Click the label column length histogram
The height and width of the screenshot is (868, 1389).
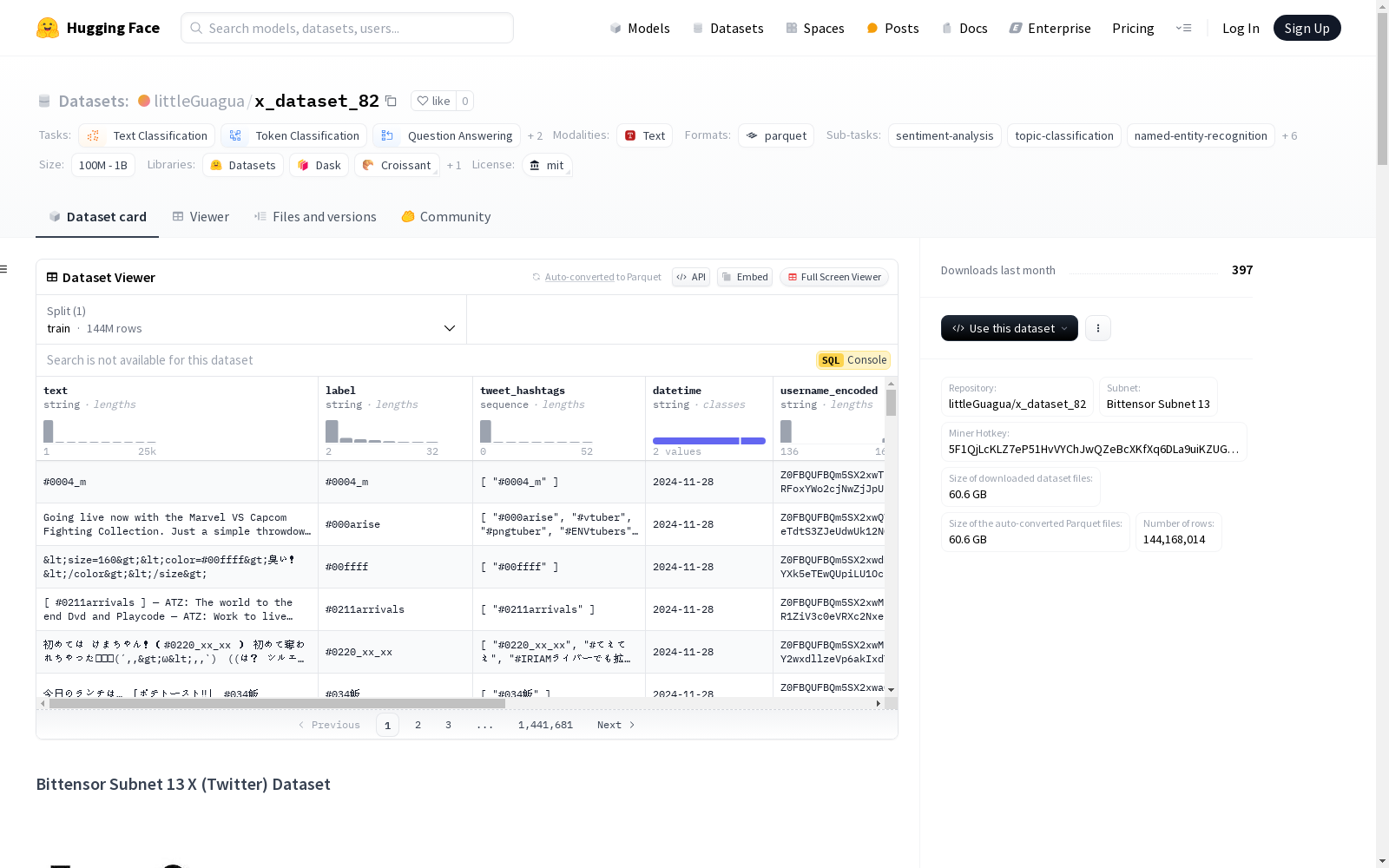pos(382,431)
